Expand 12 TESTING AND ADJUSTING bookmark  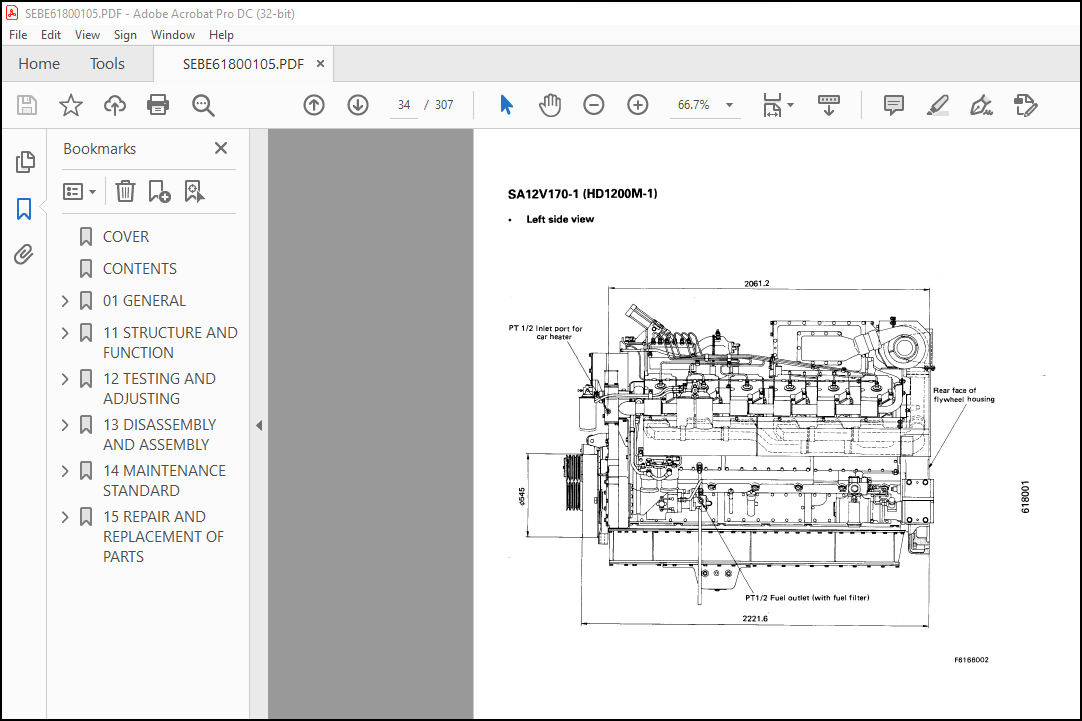tap(65, 379)
